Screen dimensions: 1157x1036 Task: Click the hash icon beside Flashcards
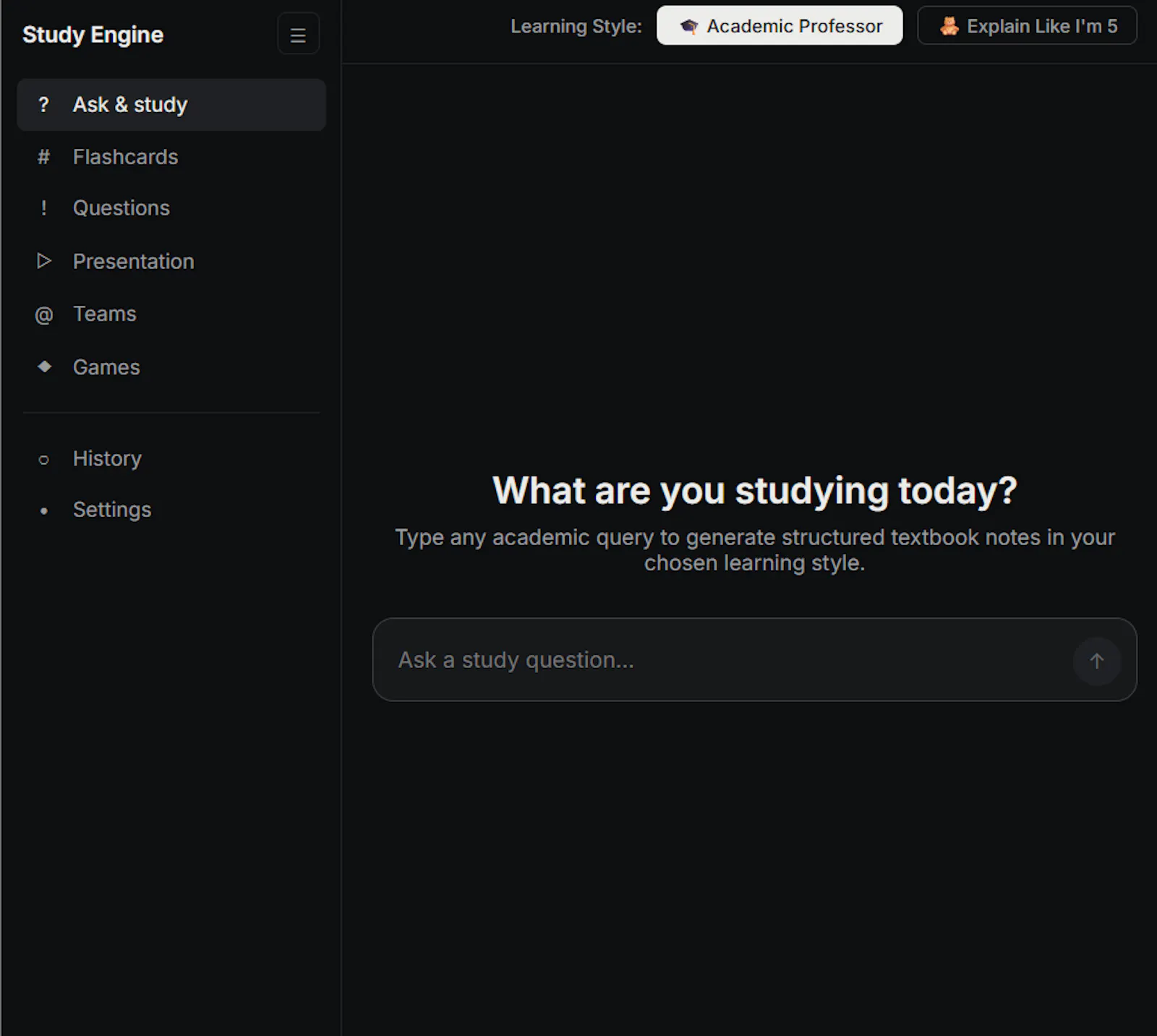tap(43, 157)
